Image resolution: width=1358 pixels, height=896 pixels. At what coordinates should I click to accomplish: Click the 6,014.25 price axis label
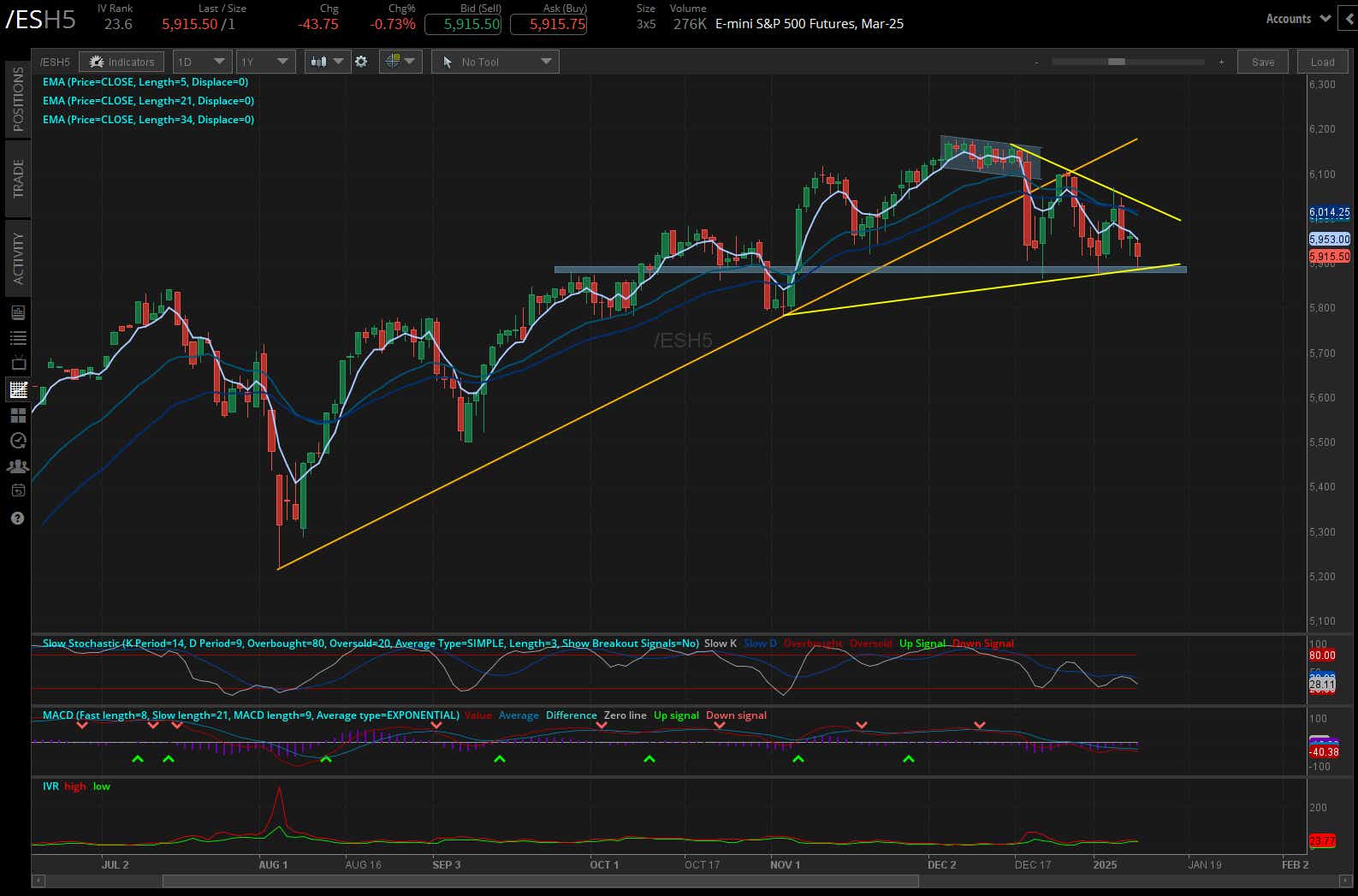pyautogui.click(x=1329, y=212)
